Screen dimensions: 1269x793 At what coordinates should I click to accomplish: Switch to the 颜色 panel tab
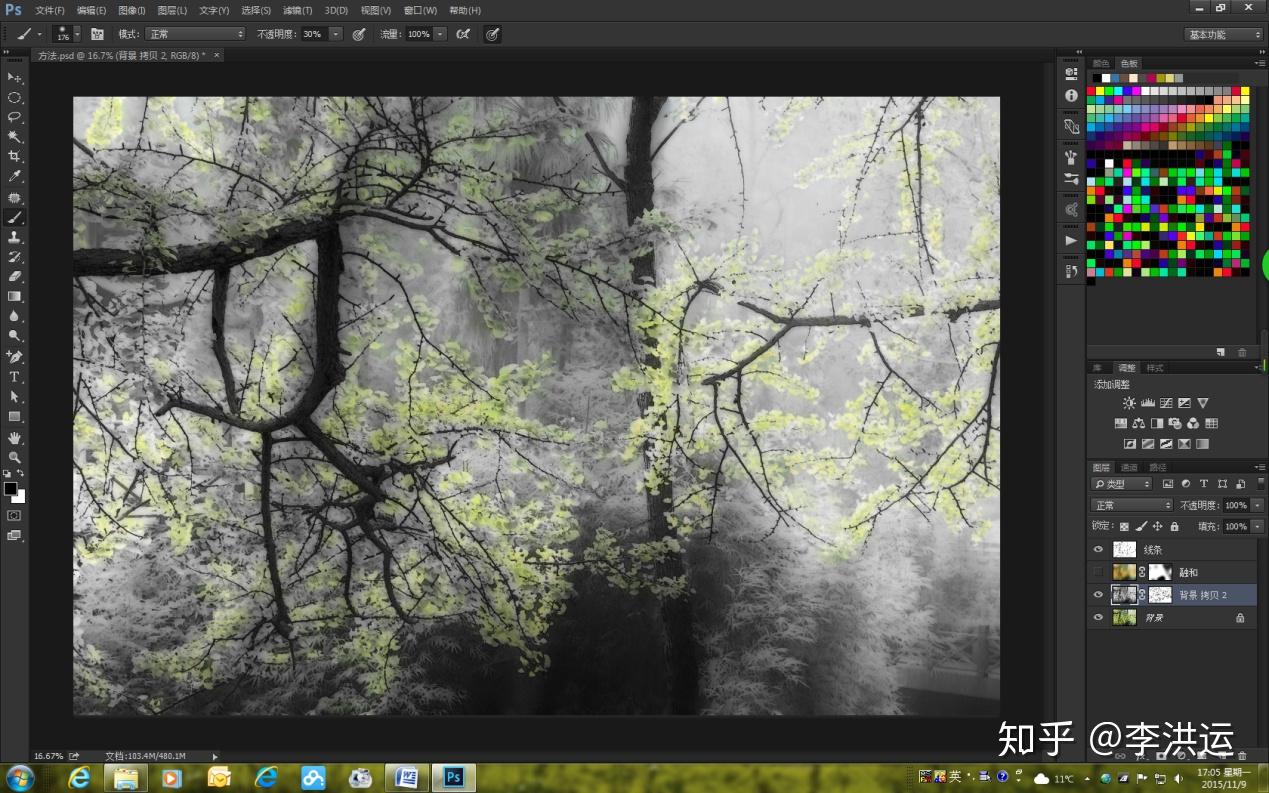tap(1101, 63)
